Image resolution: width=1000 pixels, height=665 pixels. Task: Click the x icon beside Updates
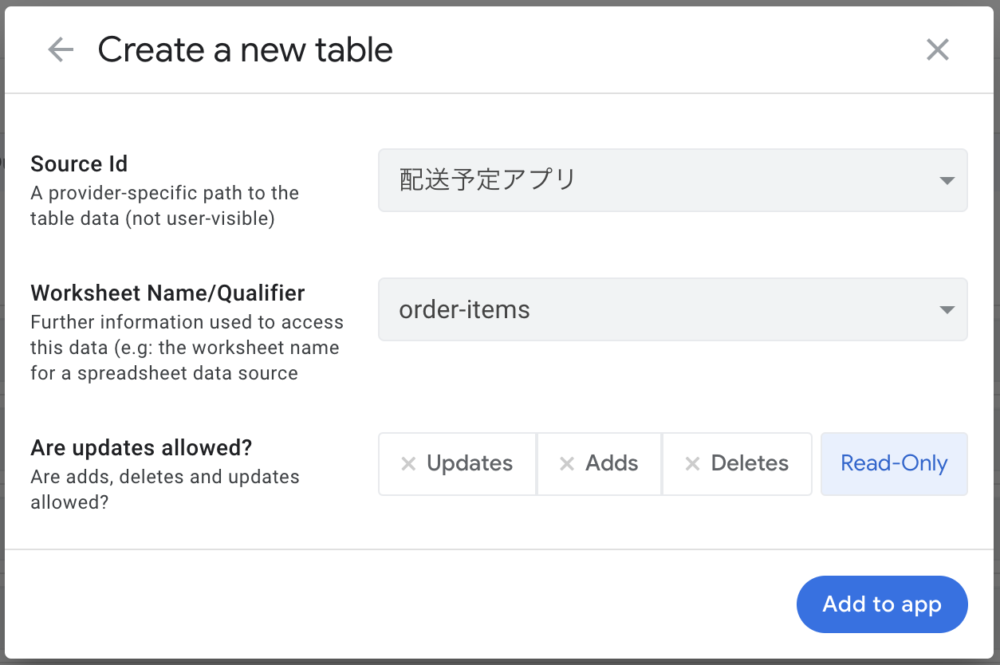[x=408, y=464]
